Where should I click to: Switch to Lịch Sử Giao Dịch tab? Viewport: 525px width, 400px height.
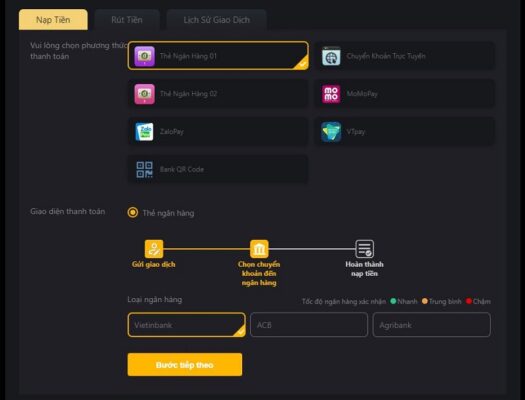pyautogui.click(x=217, y=20)
